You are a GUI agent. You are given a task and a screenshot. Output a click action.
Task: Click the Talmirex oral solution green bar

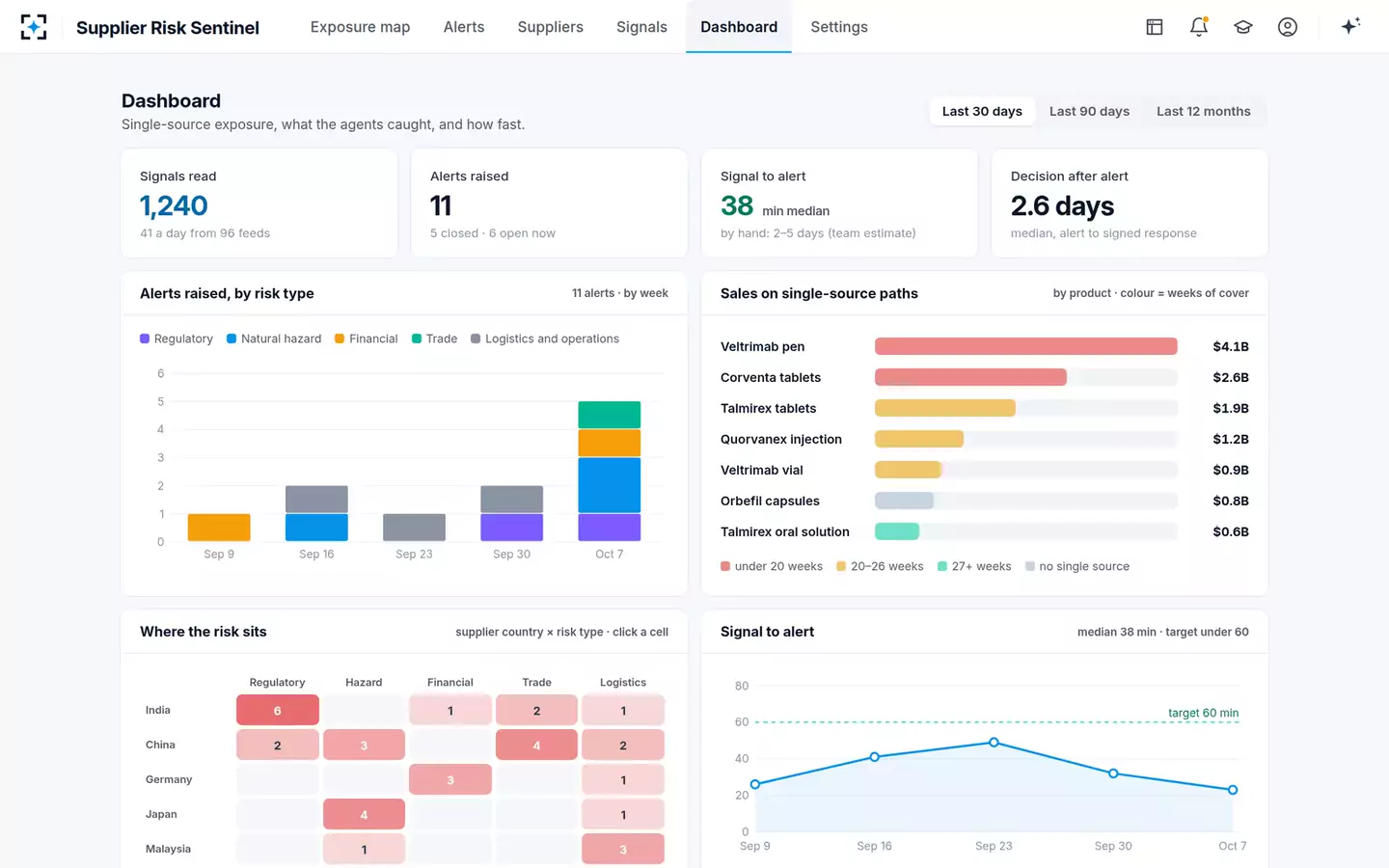897,531
